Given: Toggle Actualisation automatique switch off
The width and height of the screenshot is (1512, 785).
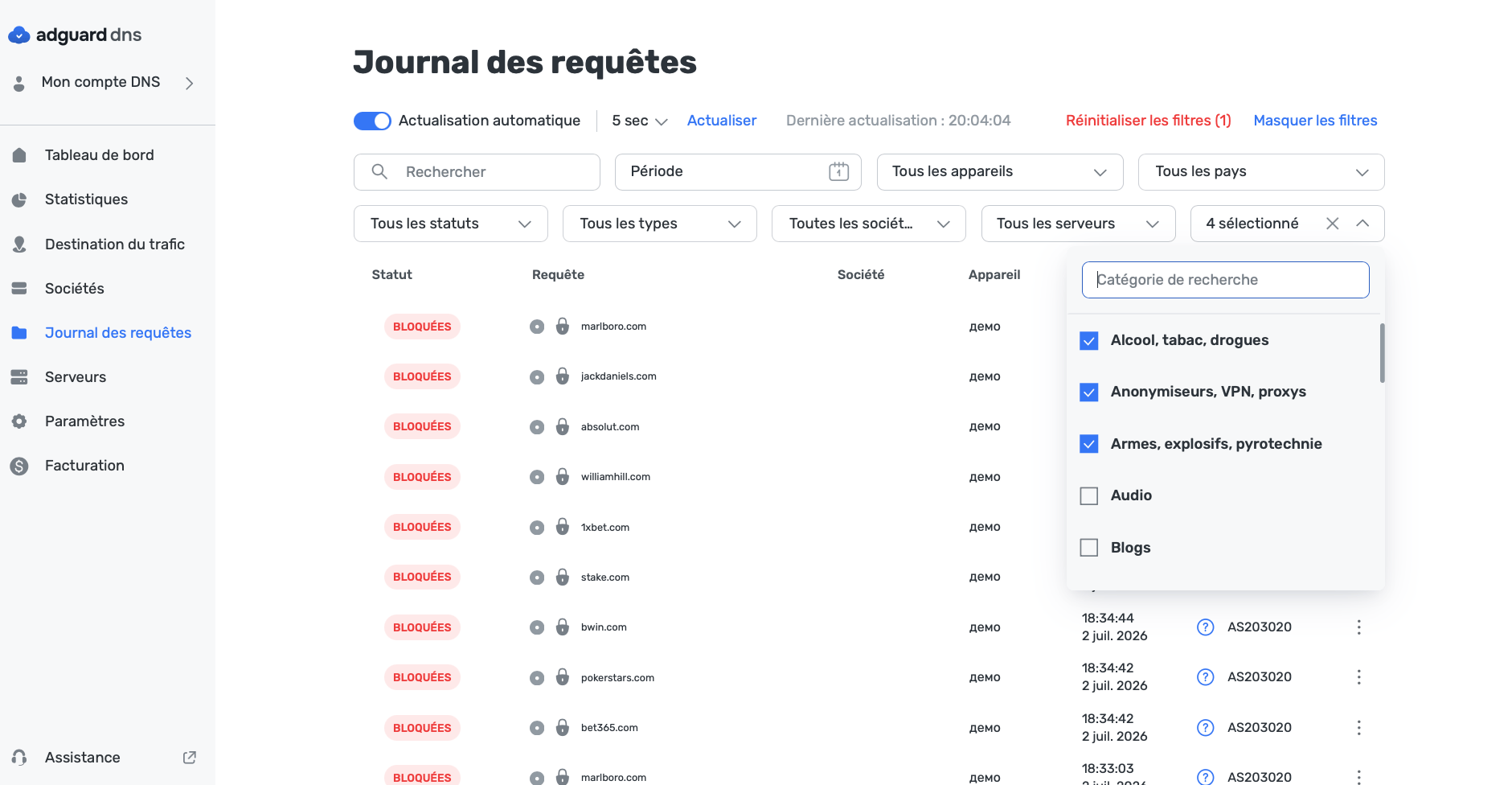Looking at the screenshot, I should pyautogui.click(x=372, y=121).
